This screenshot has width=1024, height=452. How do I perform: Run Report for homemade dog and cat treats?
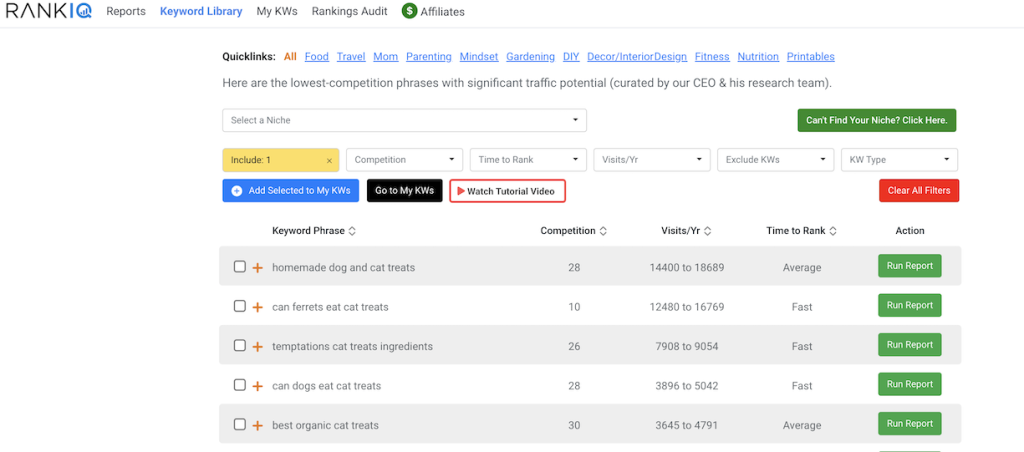pos(910,266)
